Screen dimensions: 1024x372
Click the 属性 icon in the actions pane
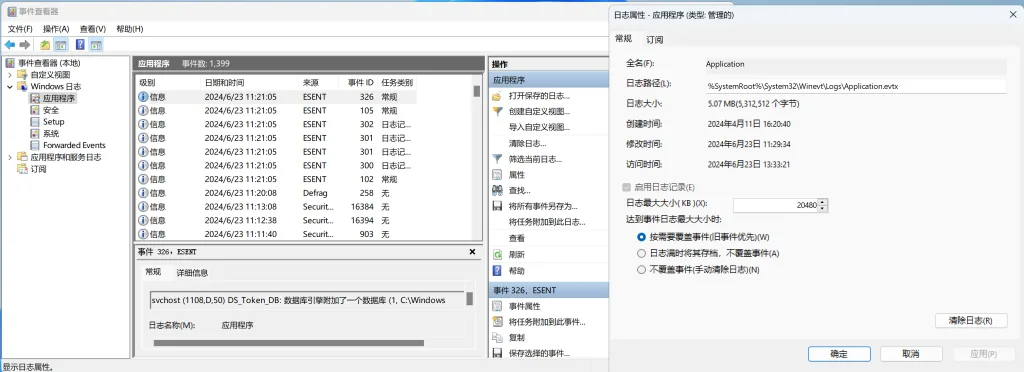point(497,175)
